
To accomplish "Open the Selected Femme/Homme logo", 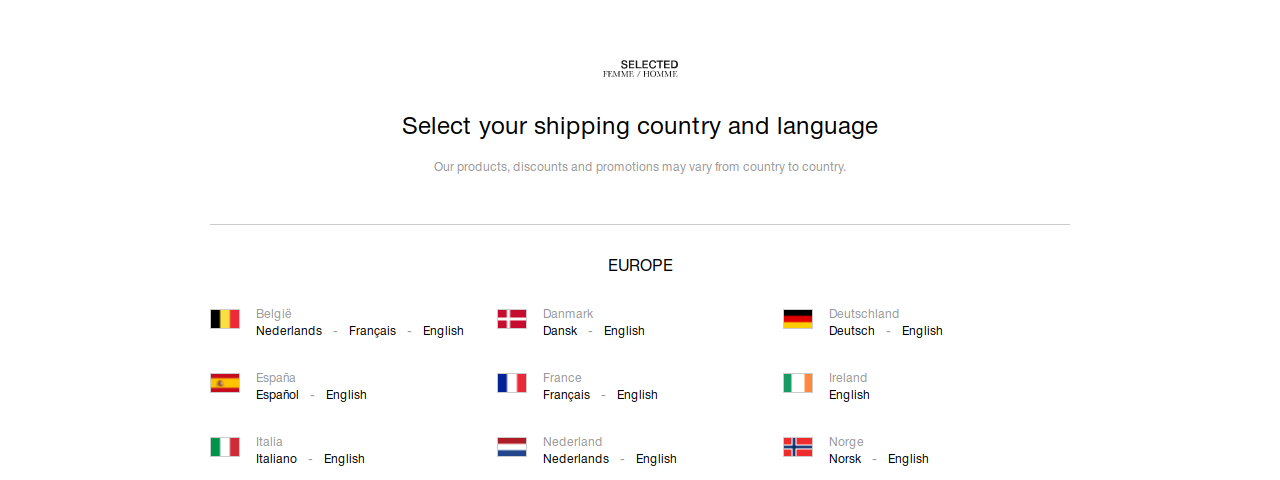I will click(640, 69).
